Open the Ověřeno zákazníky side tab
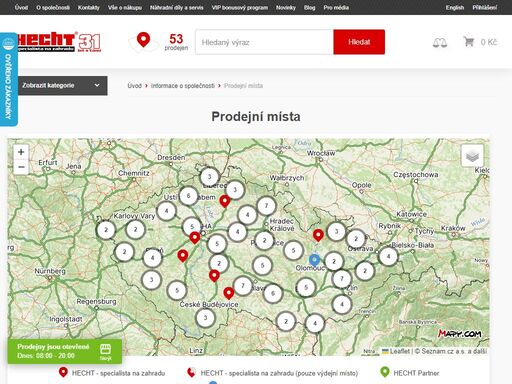Viewport: 512px width, 384px height. 8,79
